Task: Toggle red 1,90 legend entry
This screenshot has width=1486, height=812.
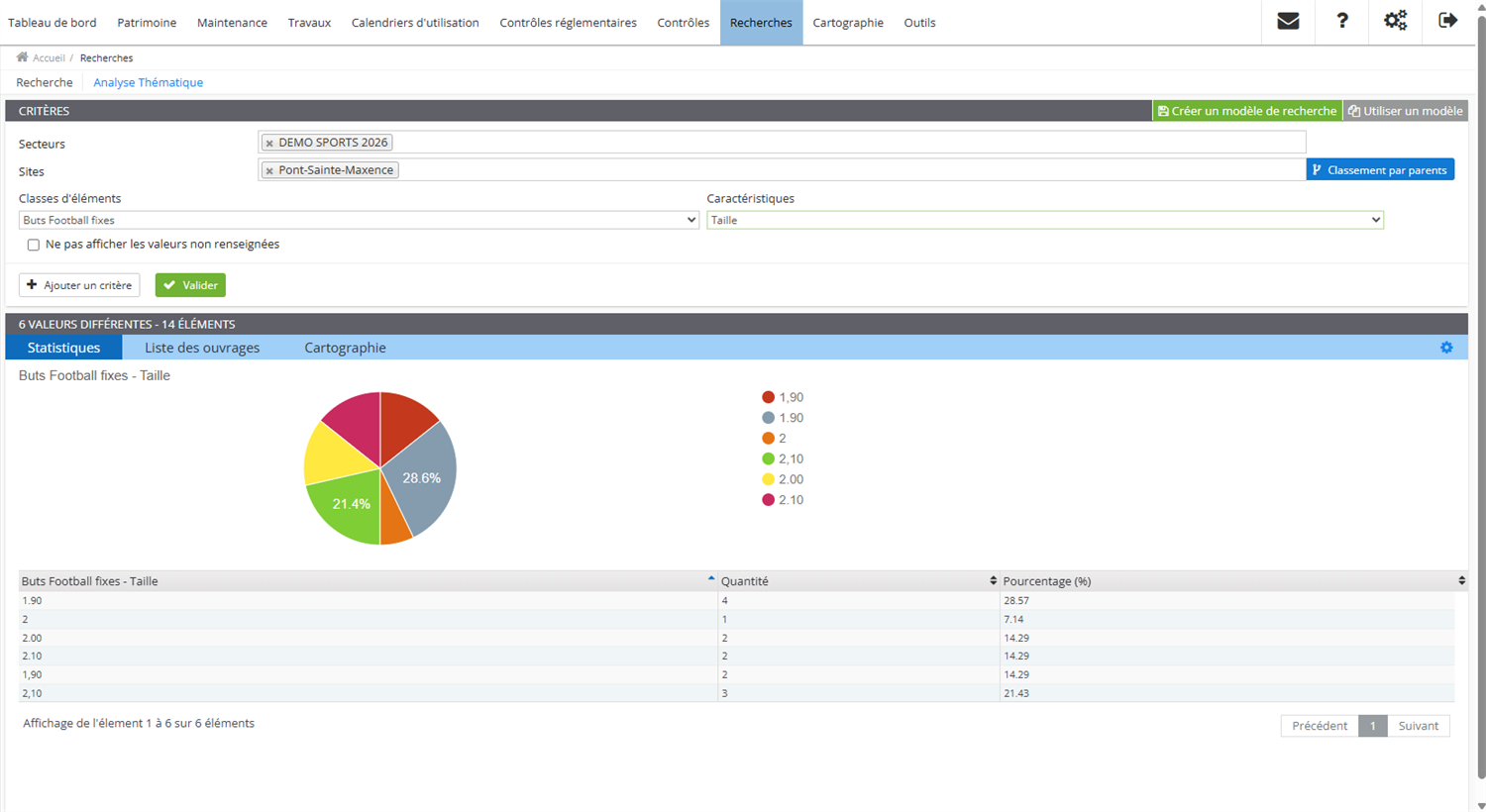Action: click(783, 397)
